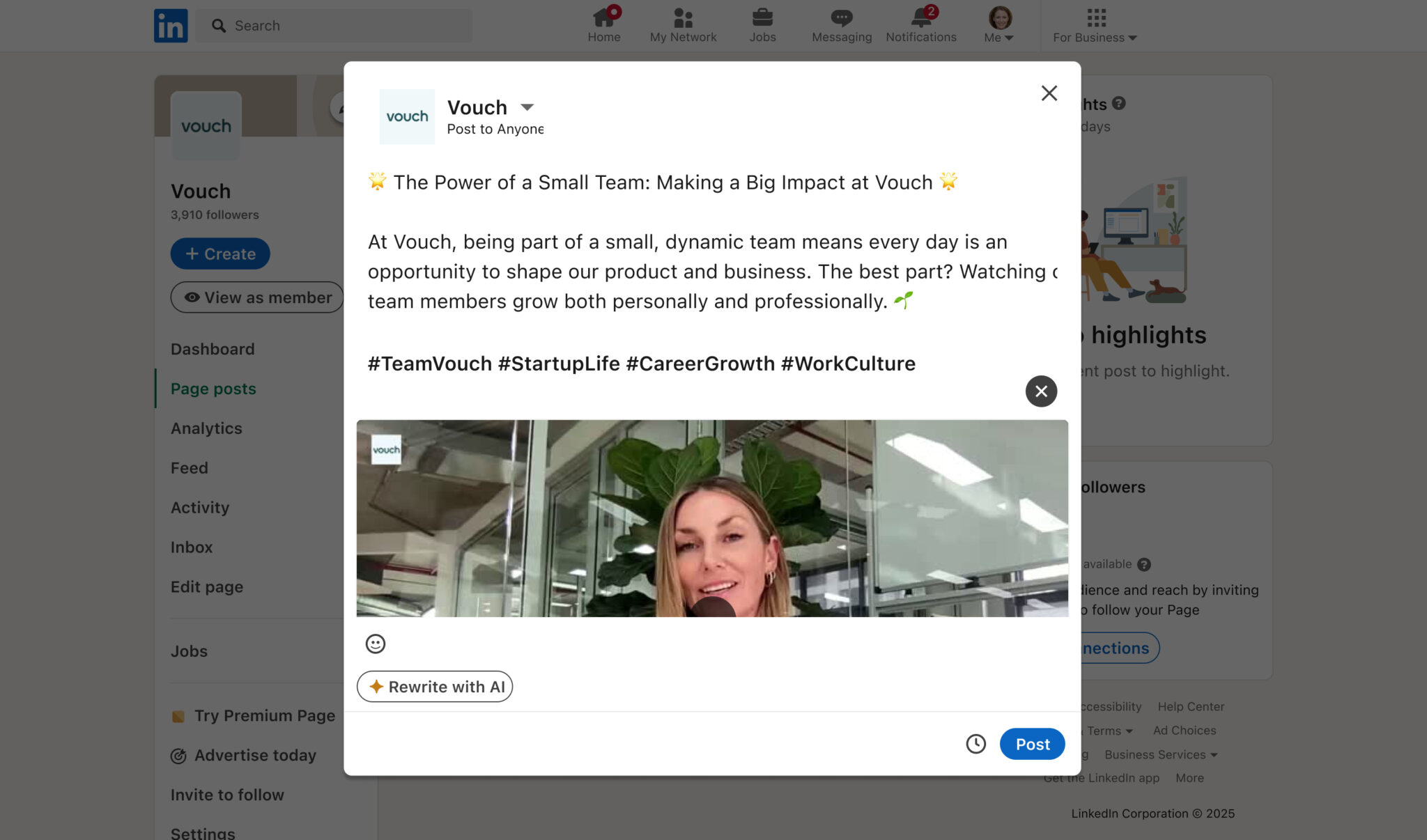
Task: Expand the Terms footer dropdown
Action: point(1110,731)
